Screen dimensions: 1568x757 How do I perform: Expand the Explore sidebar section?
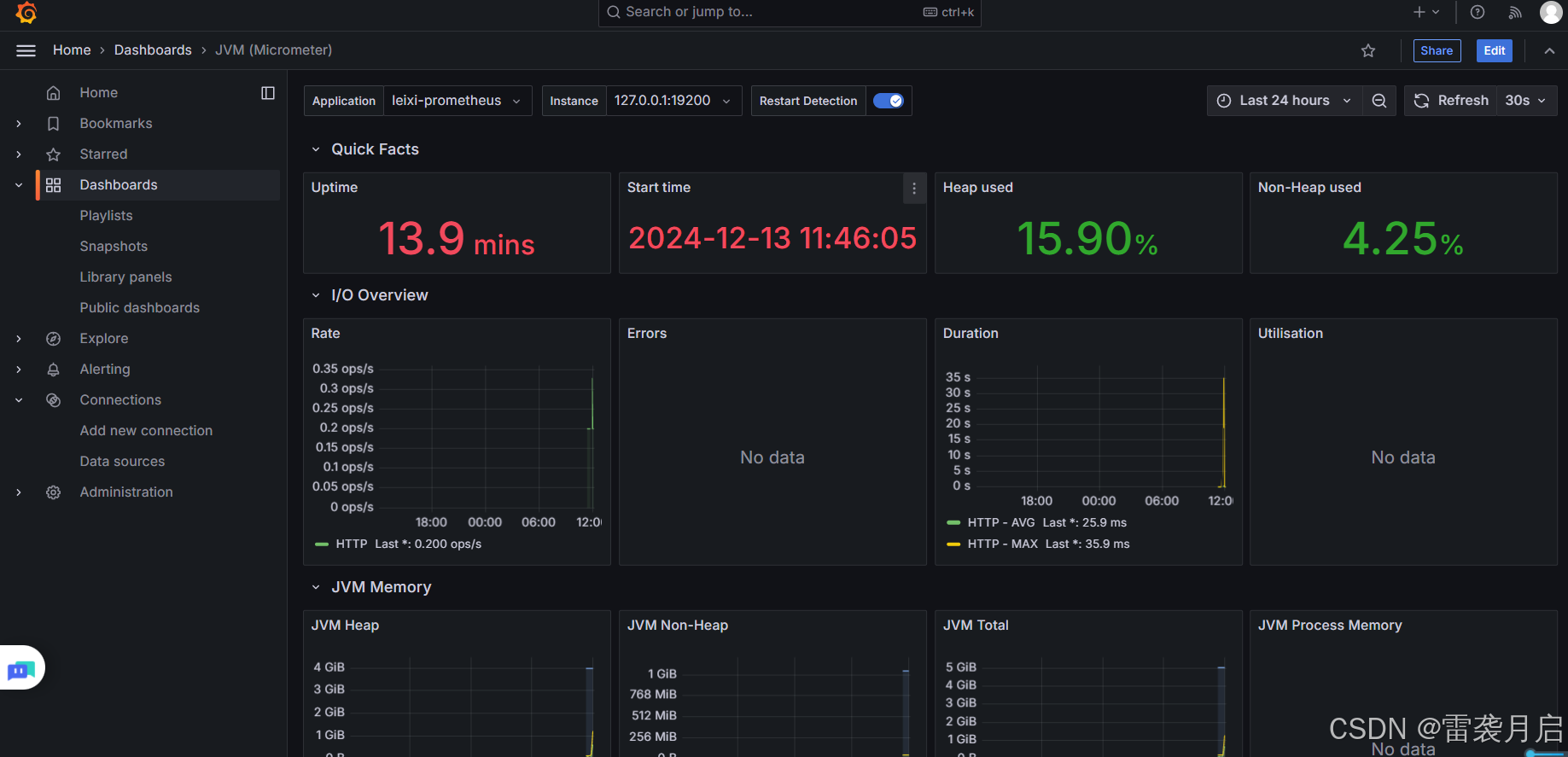[19, 339]
